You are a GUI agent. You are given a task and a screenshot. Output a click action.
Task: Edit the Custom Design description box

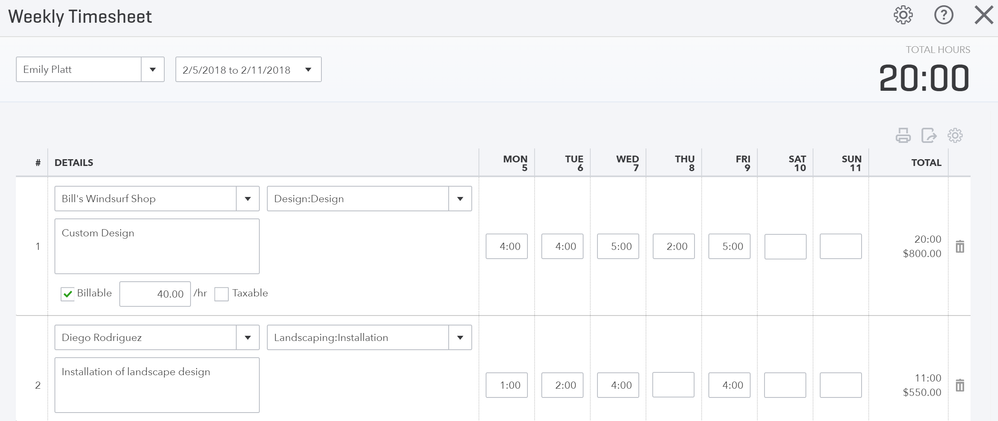[x=157, y=246]
